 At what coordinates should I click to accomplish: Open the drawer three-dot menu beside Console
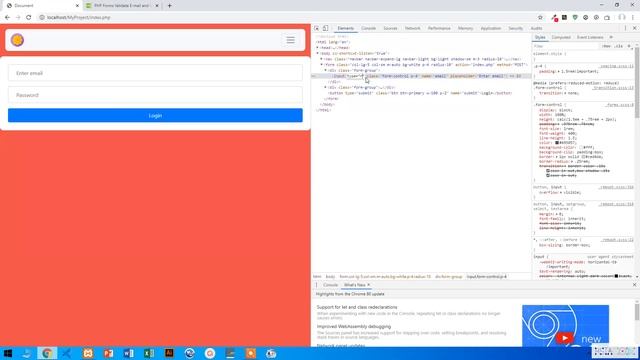coord(316,285)
